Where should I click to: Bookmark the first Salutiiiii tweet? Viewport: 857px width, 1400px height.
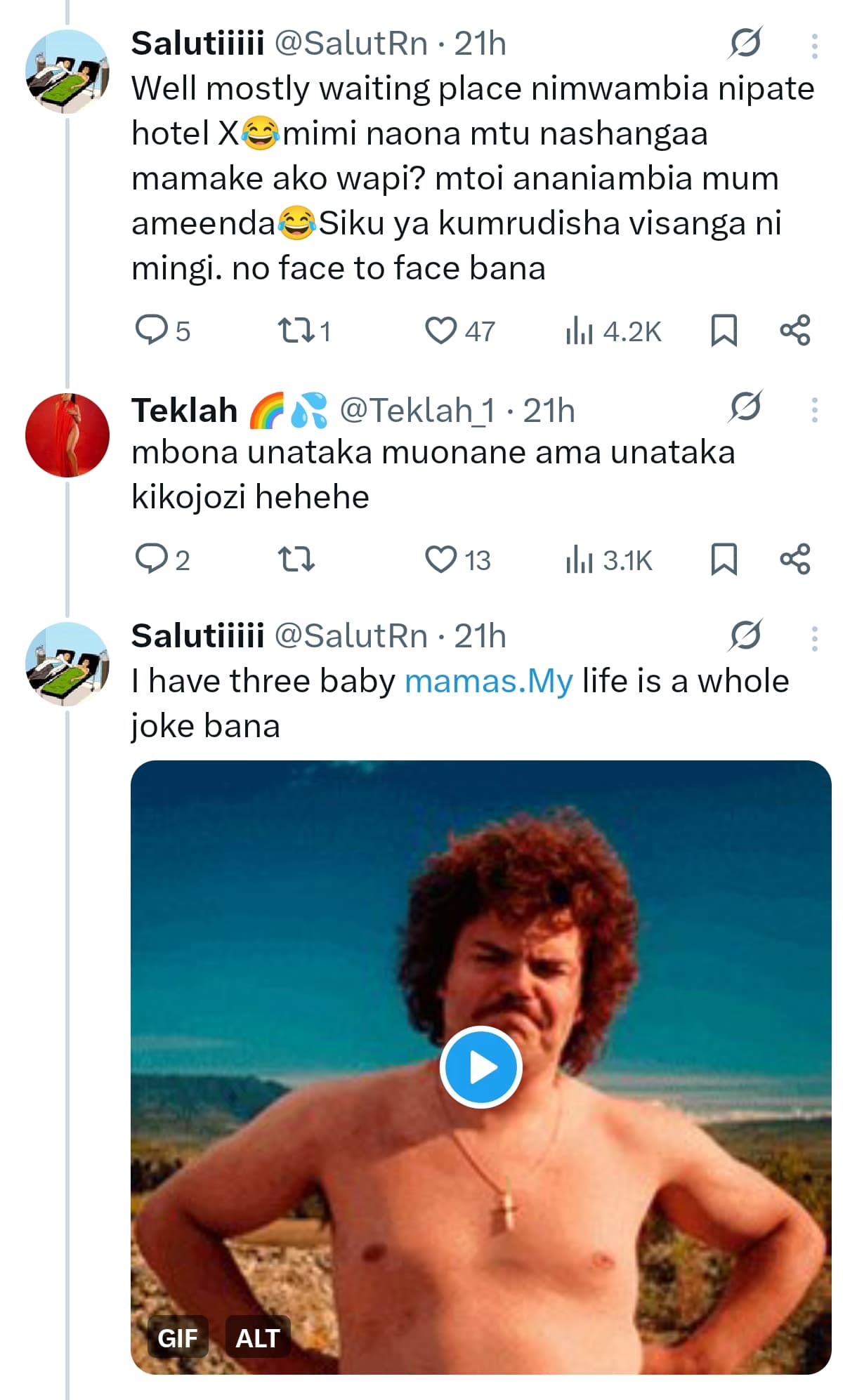tap(724, 330)
